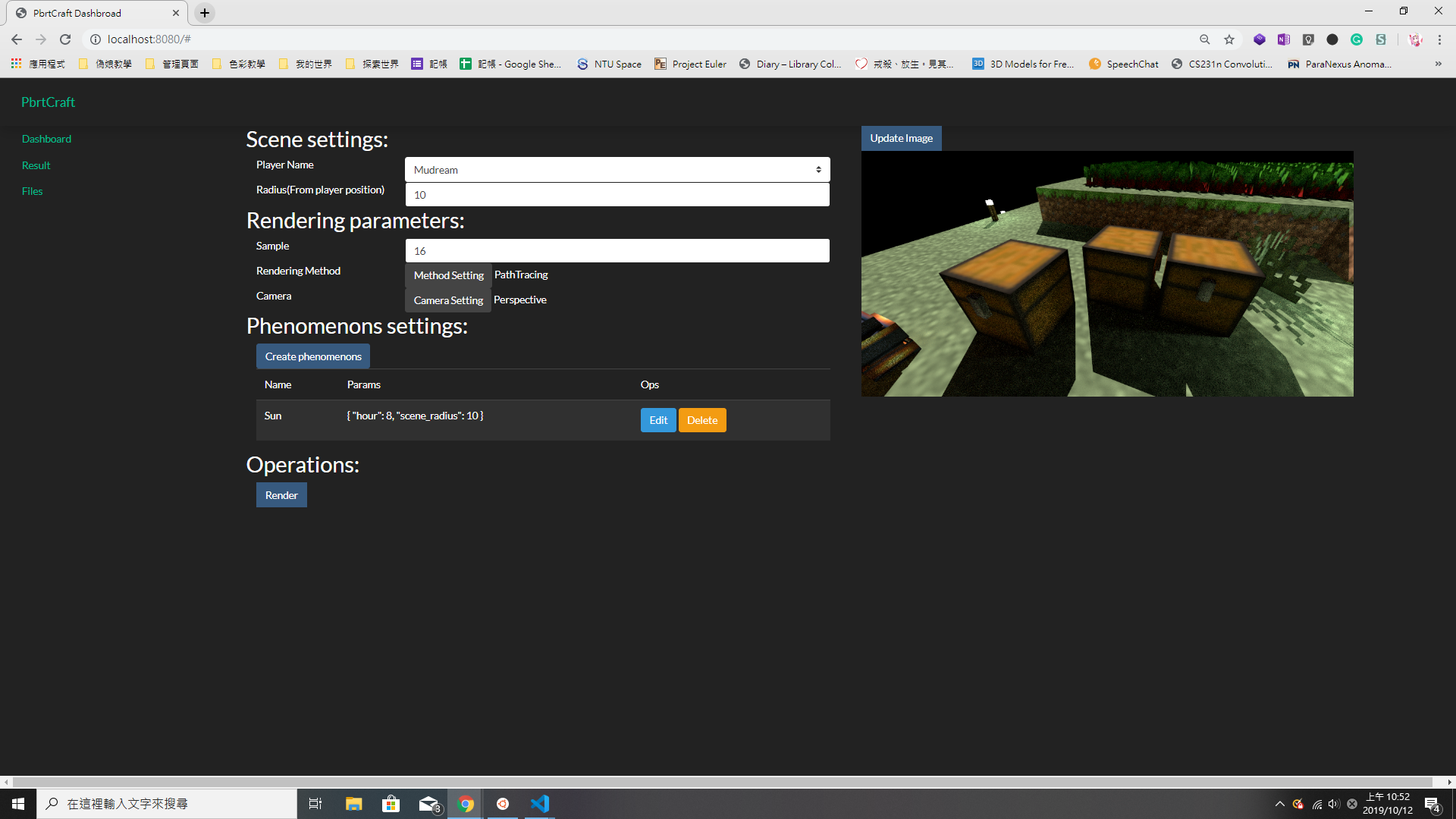Open Visual Studio Code on the taskbar
1456x819 pixels.
(x=540, y=804)
